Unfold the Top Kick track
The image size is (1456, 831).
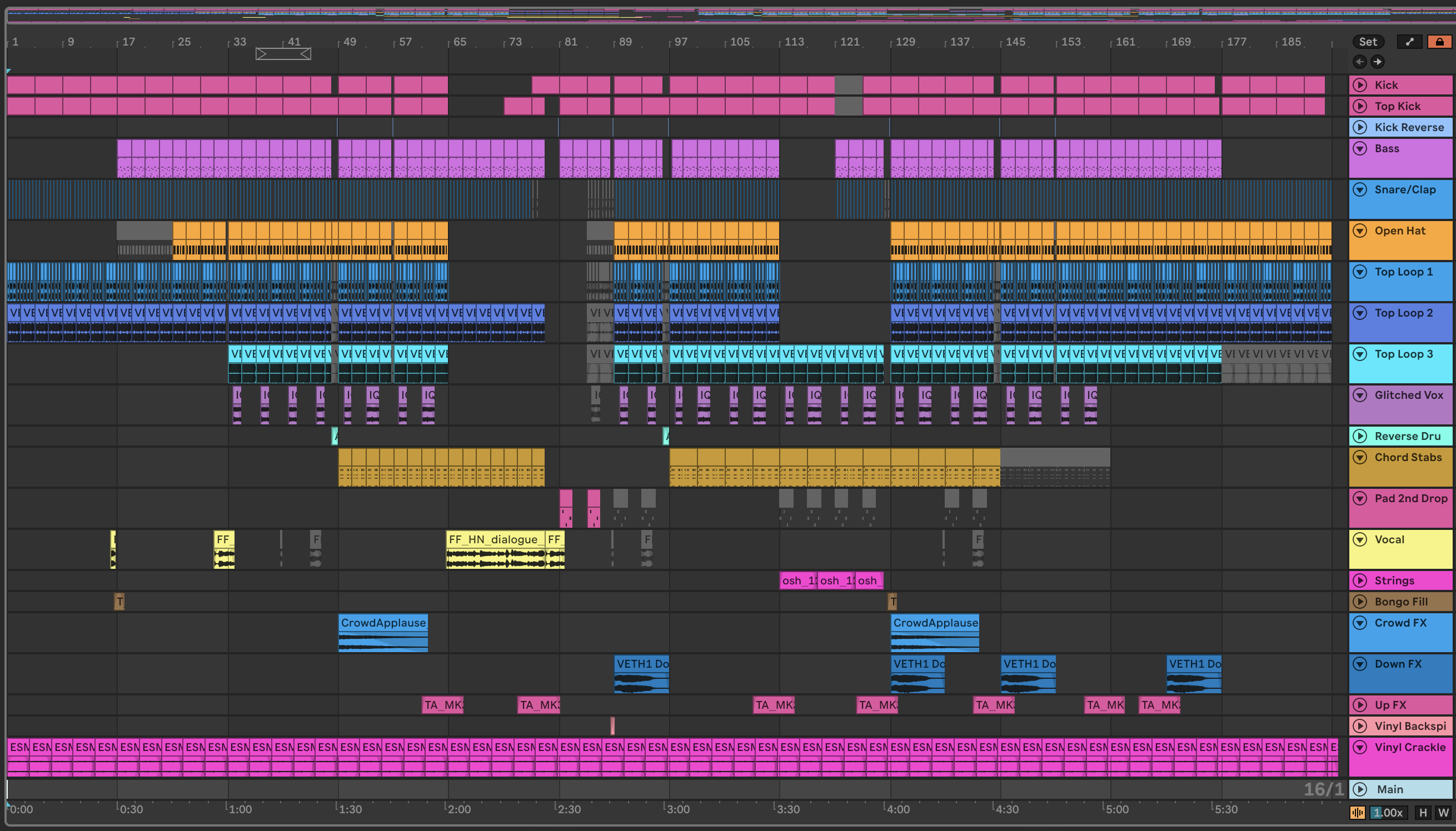coord(1360,106)
